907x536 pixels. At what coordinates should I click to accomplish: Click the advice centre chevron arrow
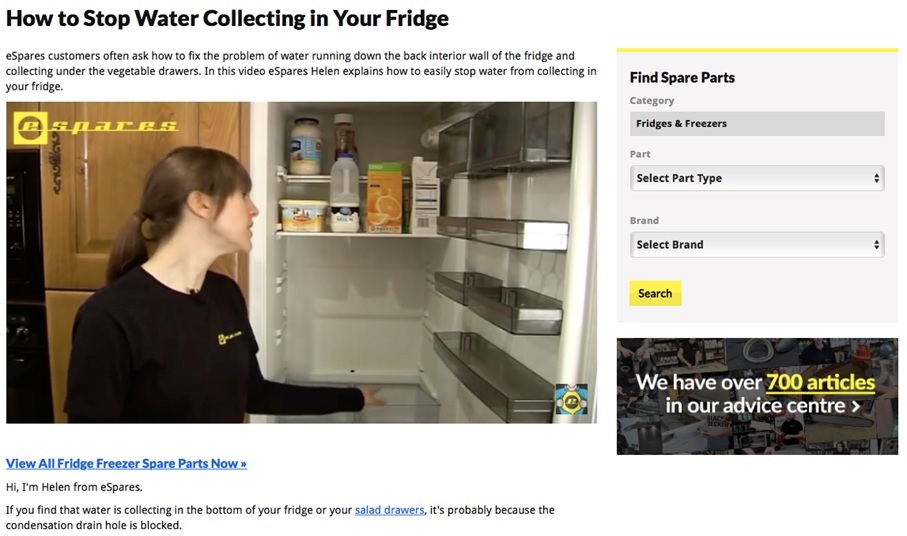[856, 406]
